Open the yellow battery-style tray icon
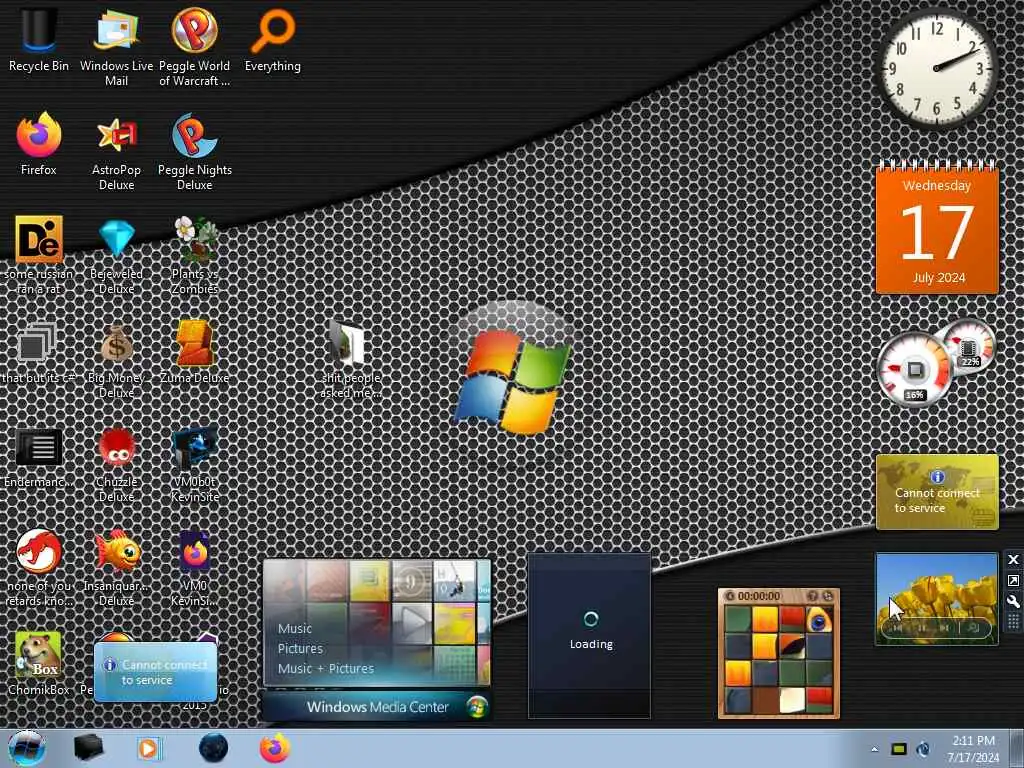 point(899,749)
